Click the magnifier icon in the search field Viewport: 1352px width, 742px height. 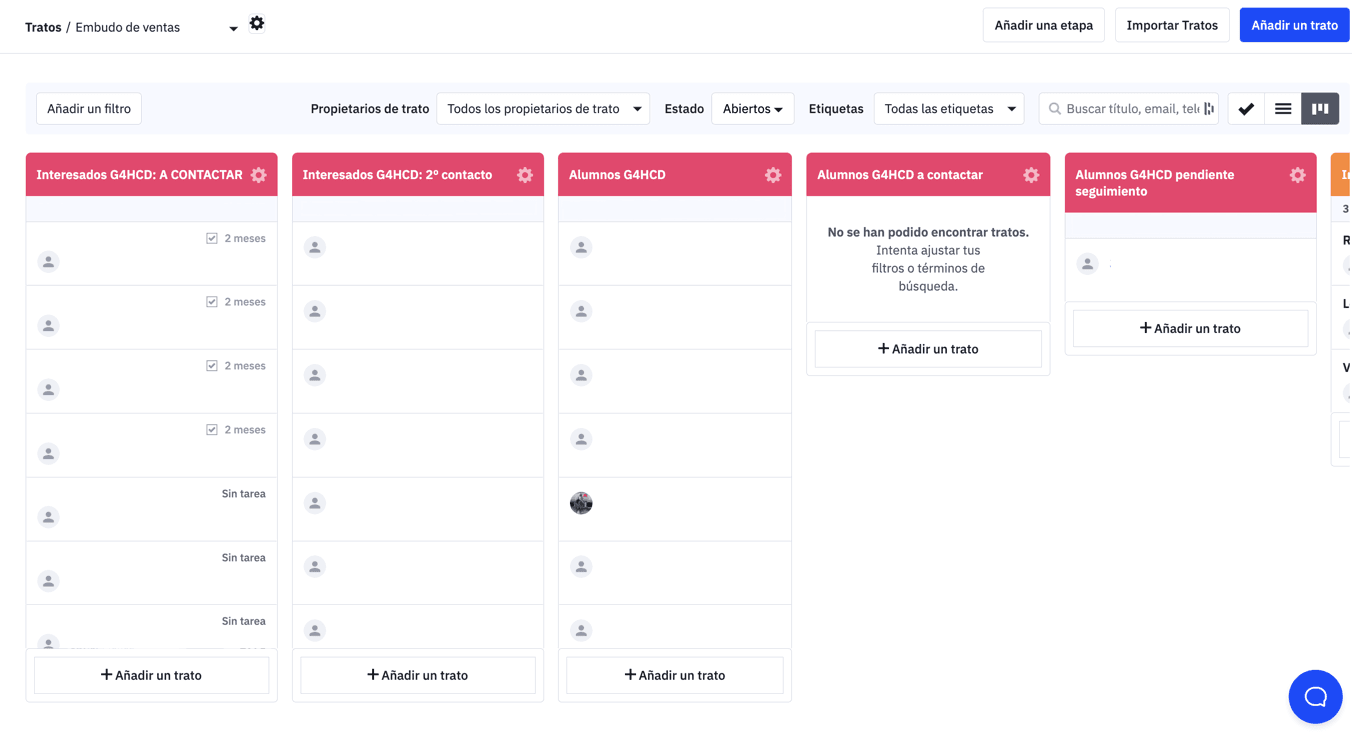click(x=1055, y=109)
